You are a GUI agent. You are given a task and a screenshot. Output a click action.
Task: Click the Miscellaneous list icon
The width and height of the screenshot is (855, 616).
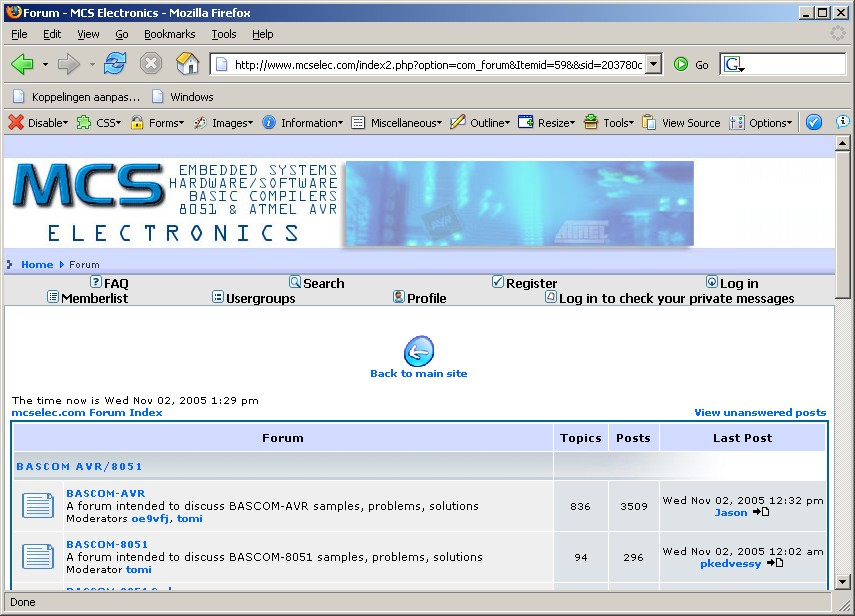pos(358,122)
